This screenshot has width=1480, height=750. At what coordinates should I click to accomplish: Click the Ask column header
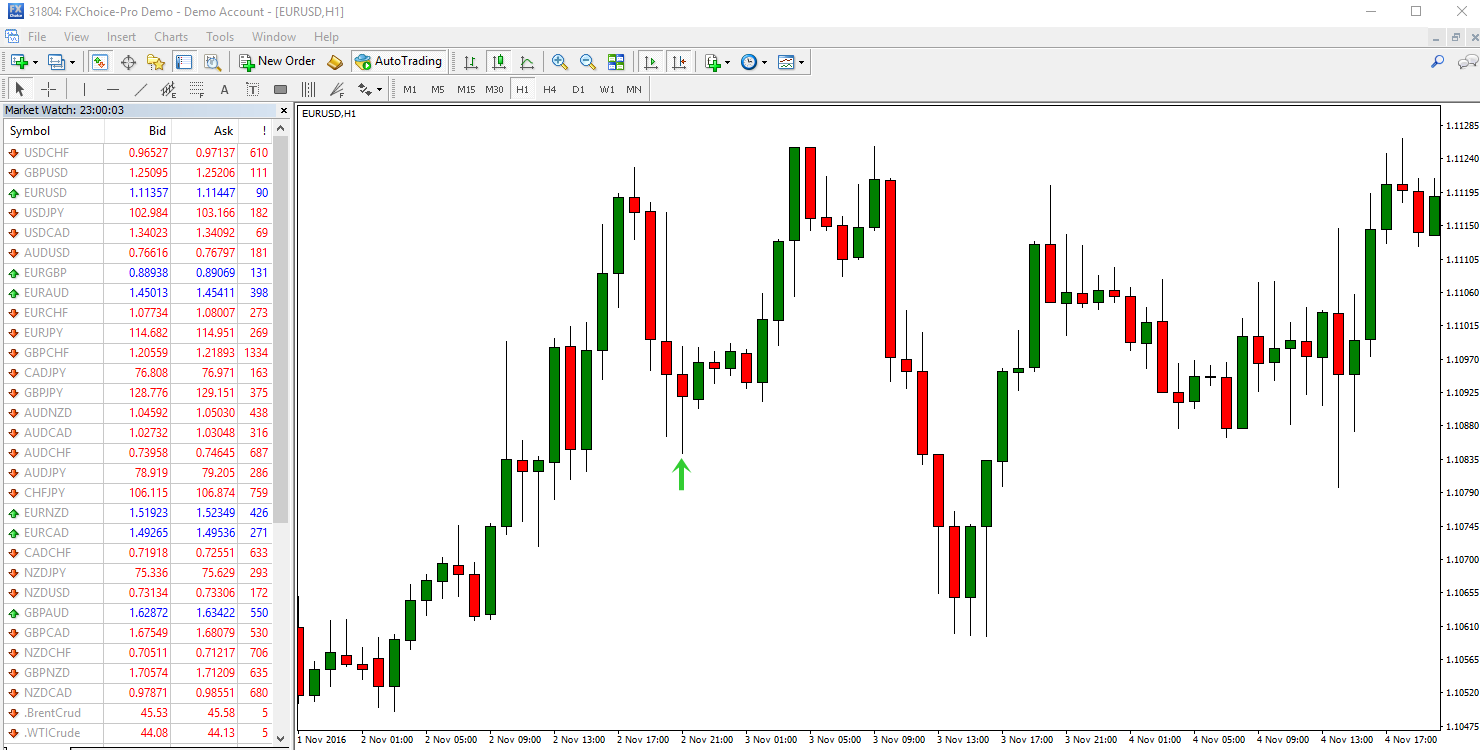pyautogui.click(x=205, y=131)
